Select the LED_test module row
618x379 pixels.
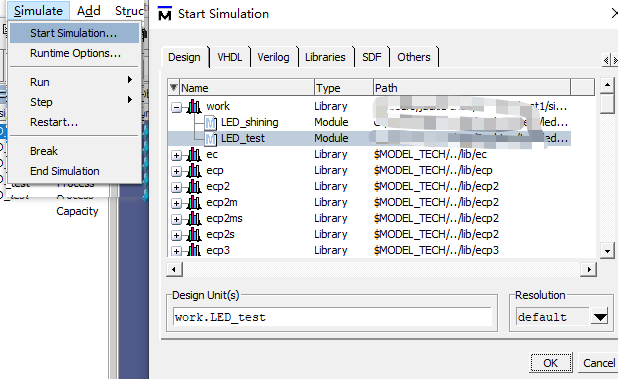coord(369,138)
